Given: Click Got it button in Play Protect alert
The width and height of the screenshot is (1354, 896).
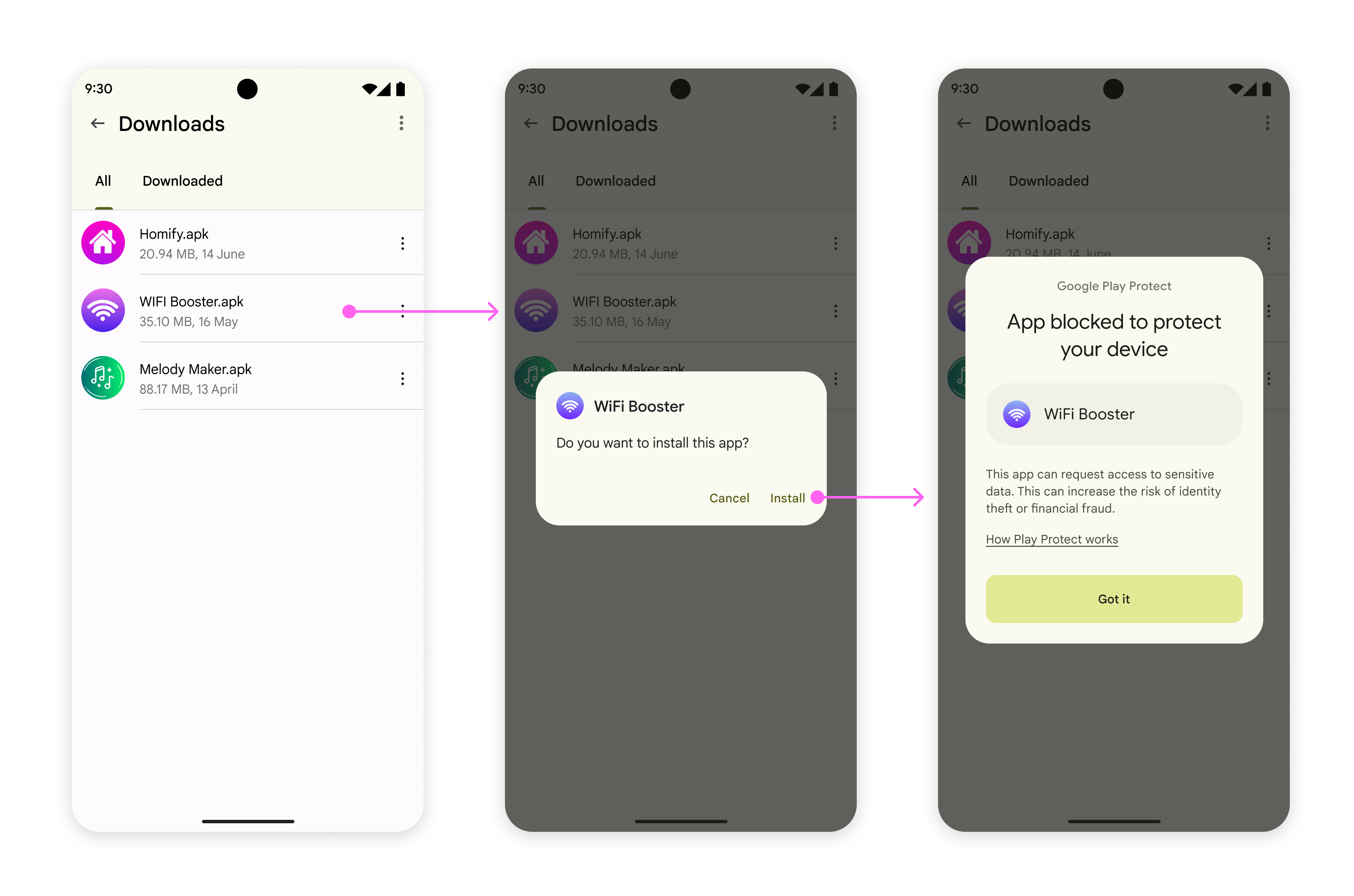Looking at the screenshot, I should point(1113,599).
